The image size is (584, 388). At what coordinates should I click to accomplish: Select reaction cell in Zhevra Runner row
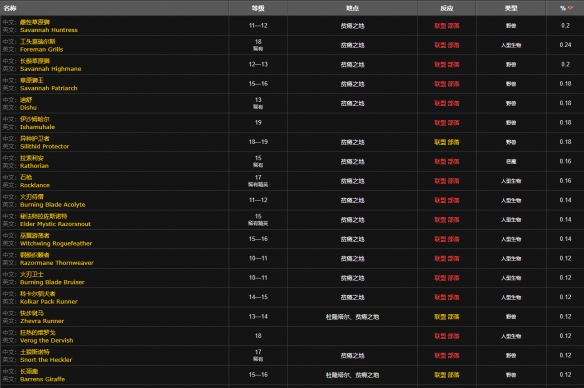447,317
